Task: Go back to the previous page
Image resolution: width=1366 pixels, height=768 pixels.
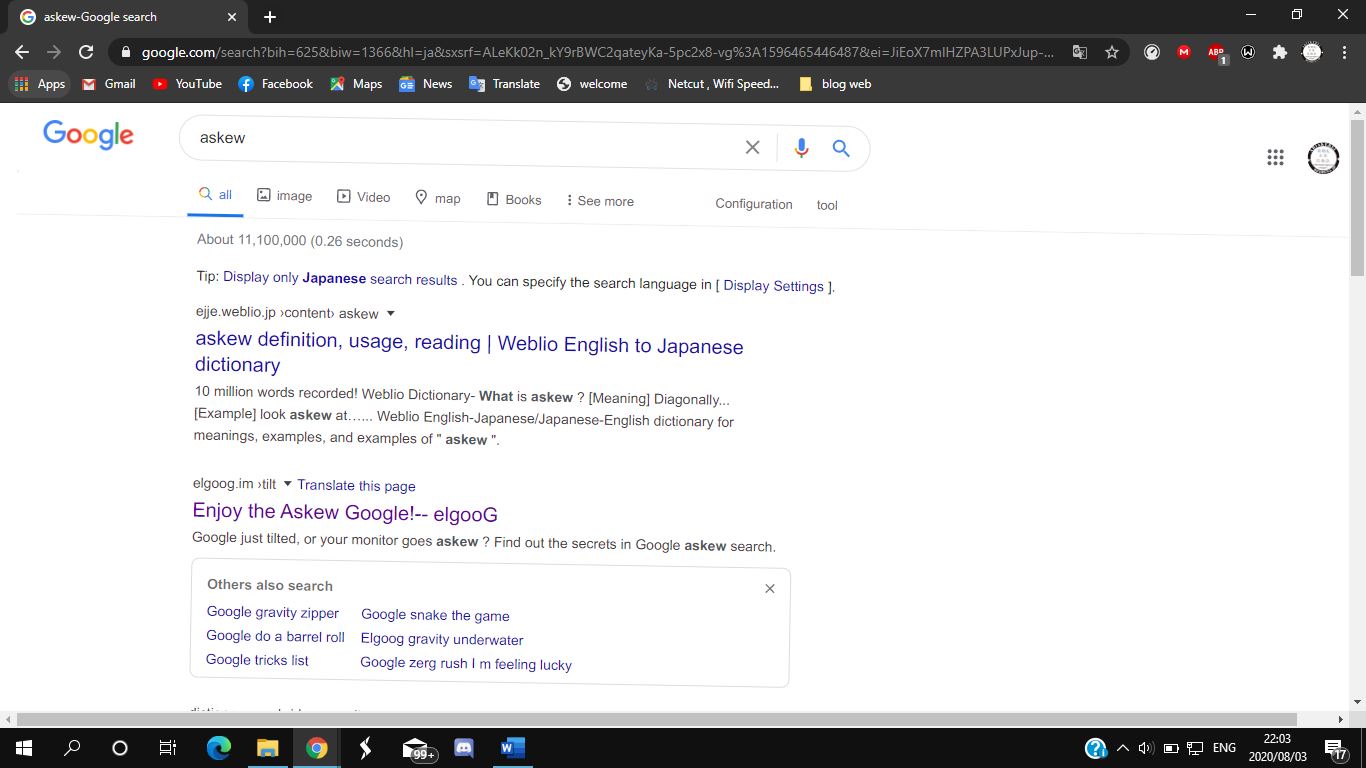Action: [x=22, y=52]
